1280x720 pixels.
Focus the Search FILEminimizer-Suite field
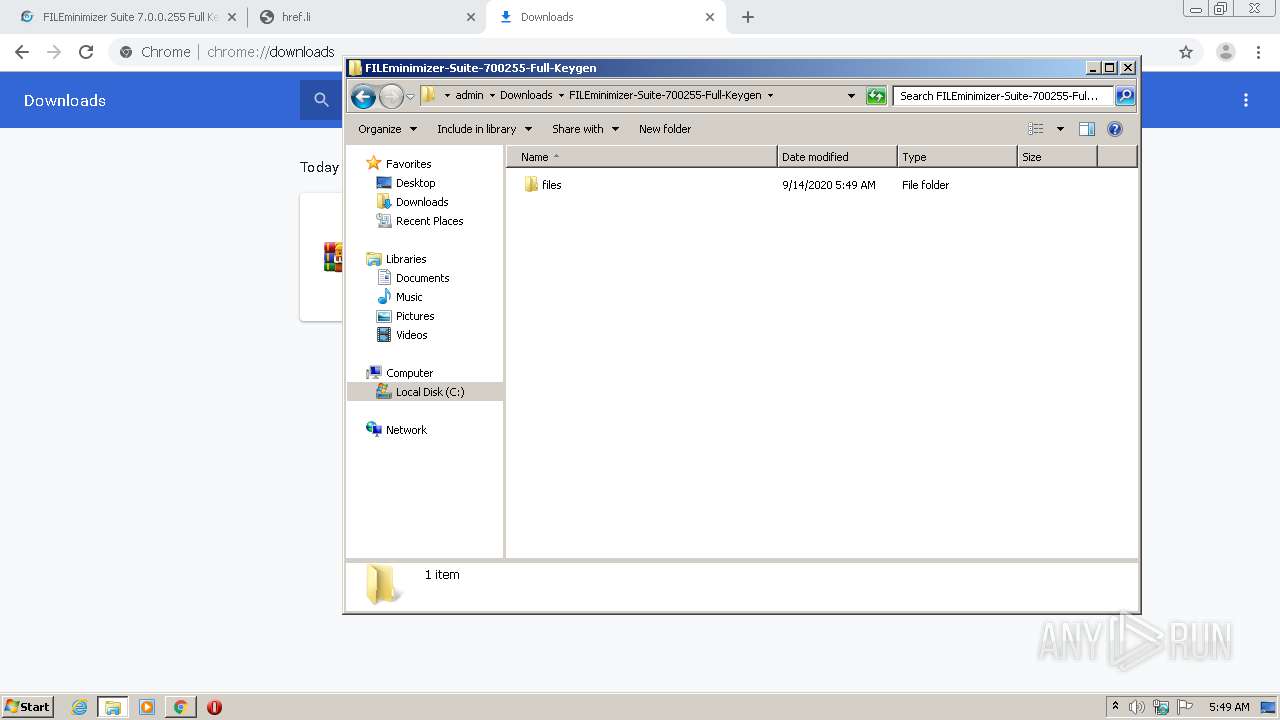click(x=1003, y=96)
